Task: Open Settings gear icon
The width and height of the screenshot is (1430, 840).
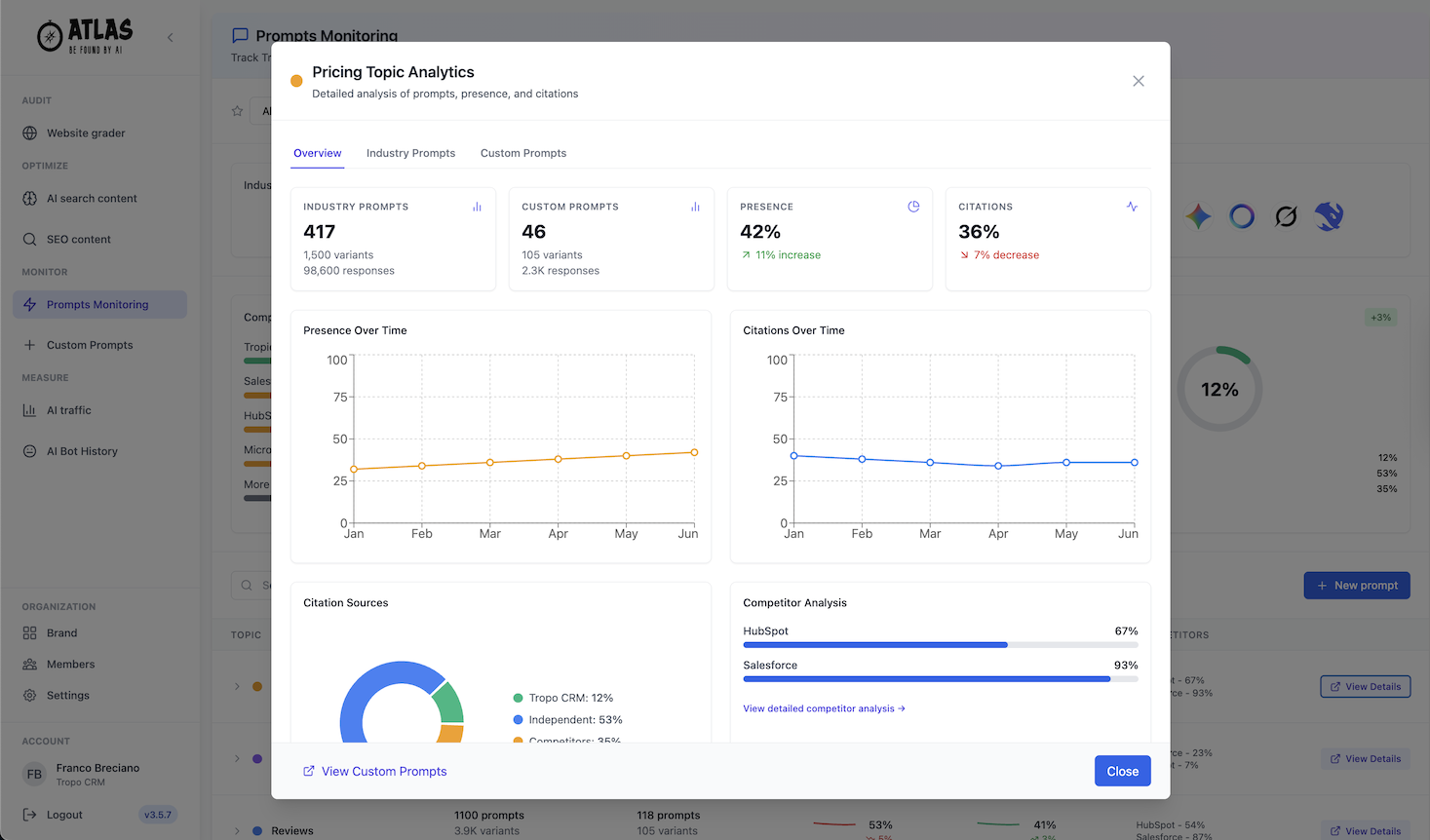Action: point(30,696)
